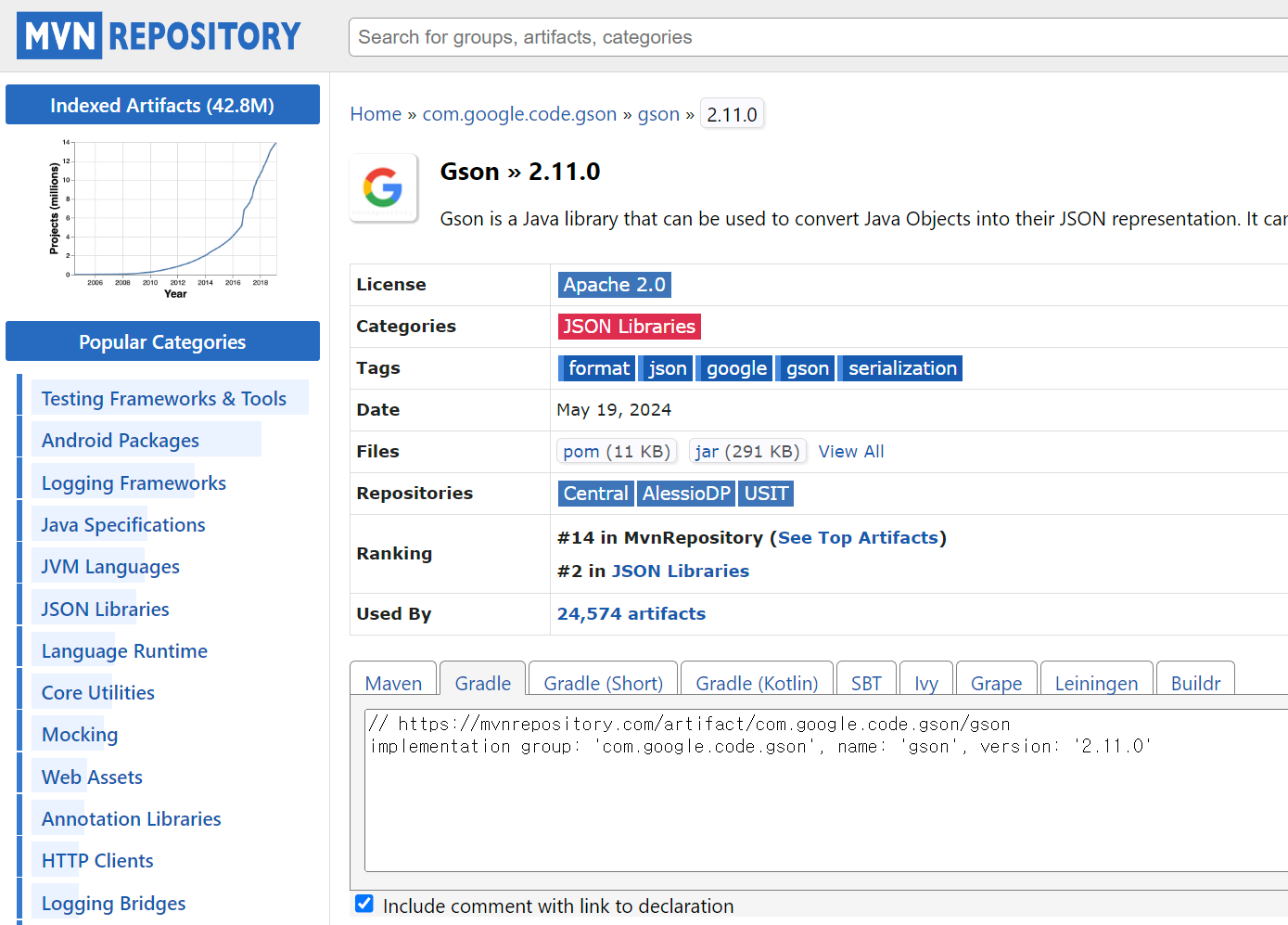Screen dimensions: 1288x925
Task: Click View All files link
Action: [x=851, y=452]
